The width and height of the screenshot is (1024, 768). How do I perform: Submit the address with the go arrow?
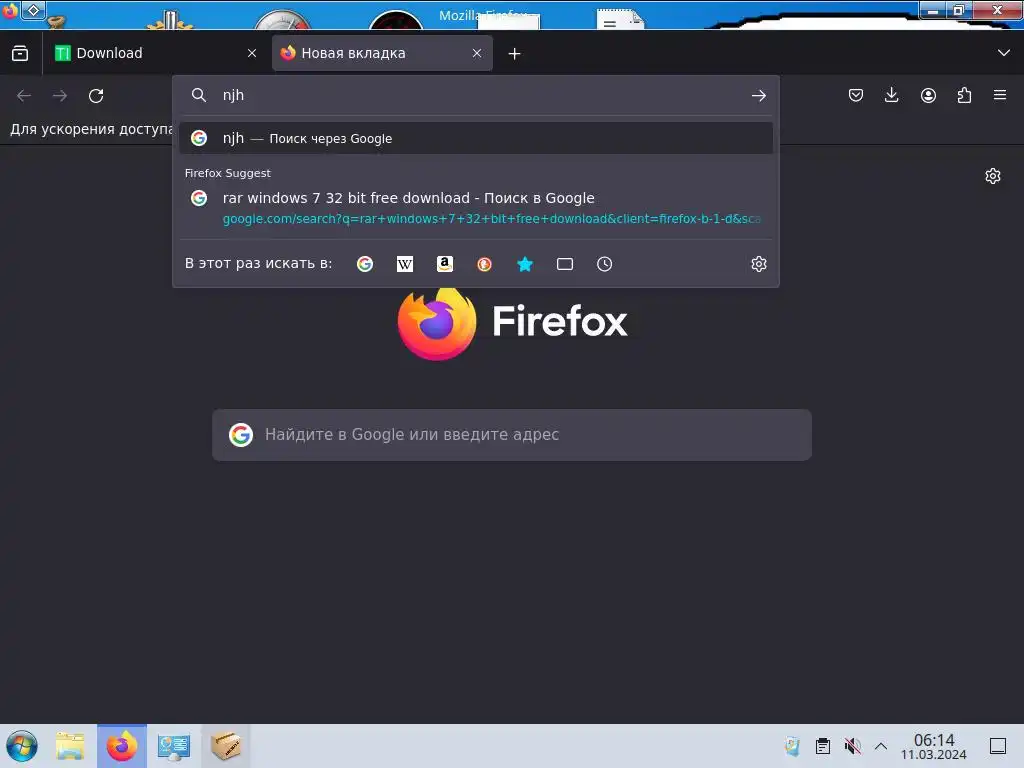(758, 96)
